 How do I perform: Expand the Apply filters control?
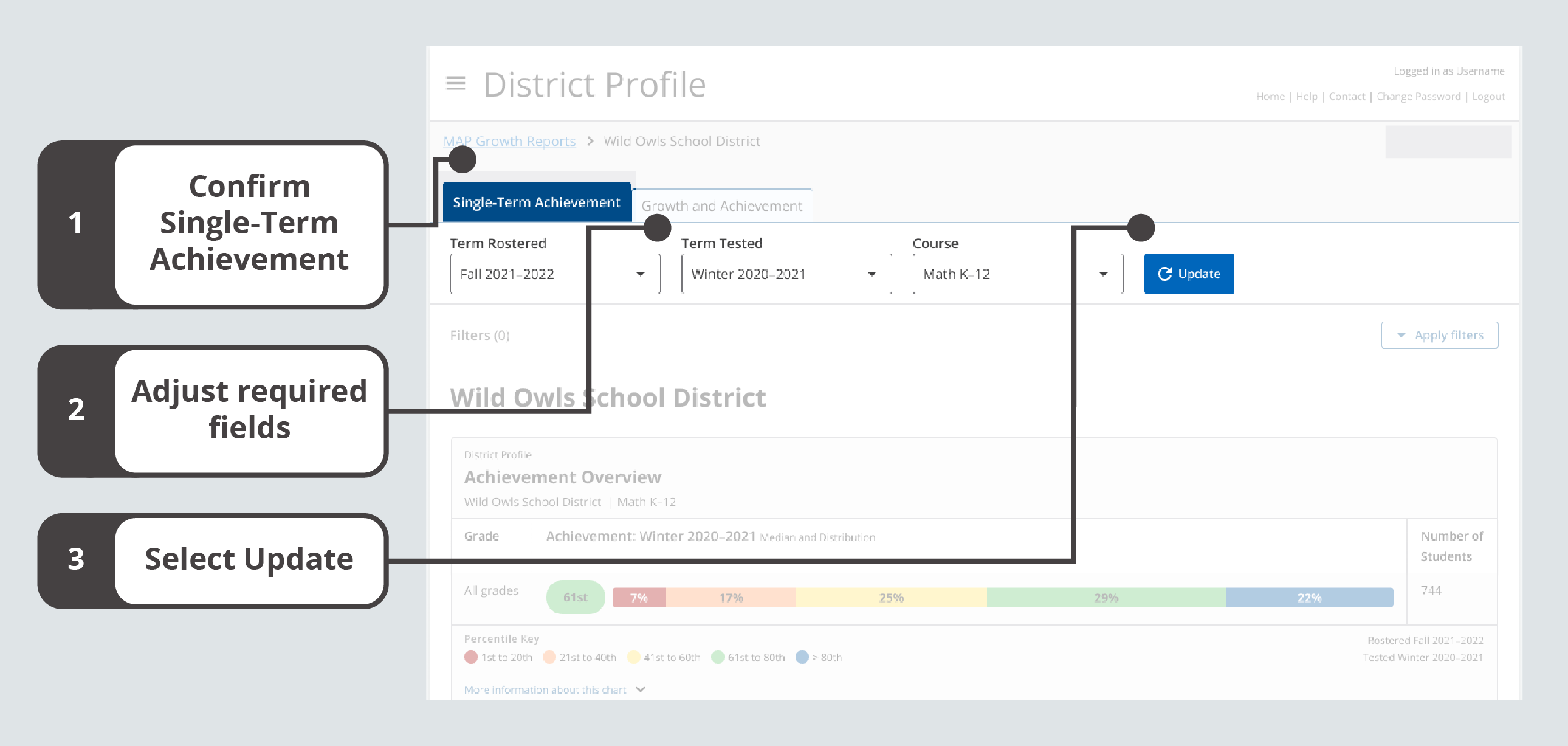tap(1439, 334)
